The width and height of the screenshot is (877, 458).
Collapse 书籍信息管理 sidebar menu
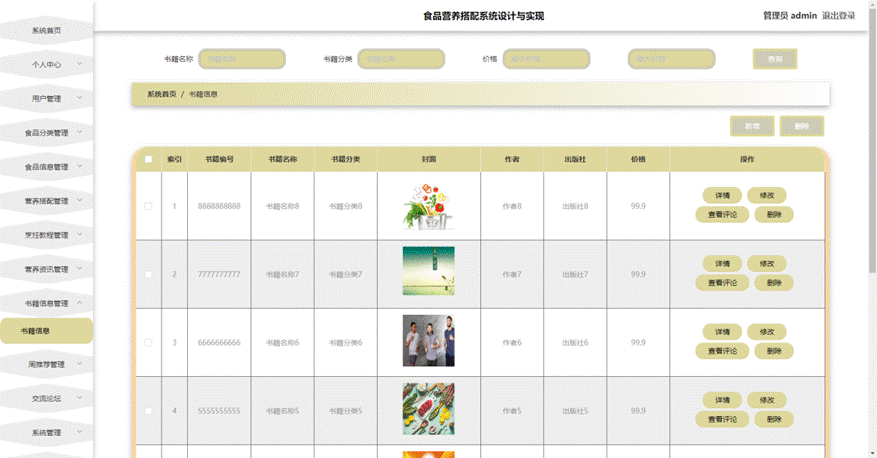click(46, 304)
